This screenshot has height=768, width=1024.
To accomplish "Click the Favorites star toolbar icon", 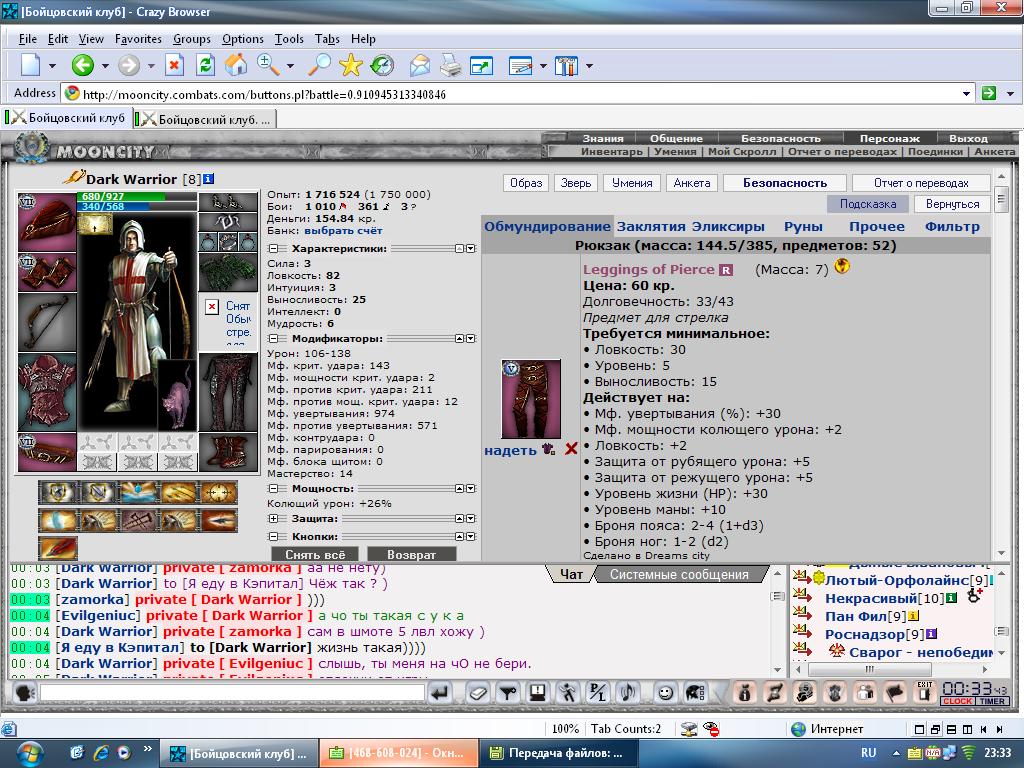I will click(x=351, y=65).
